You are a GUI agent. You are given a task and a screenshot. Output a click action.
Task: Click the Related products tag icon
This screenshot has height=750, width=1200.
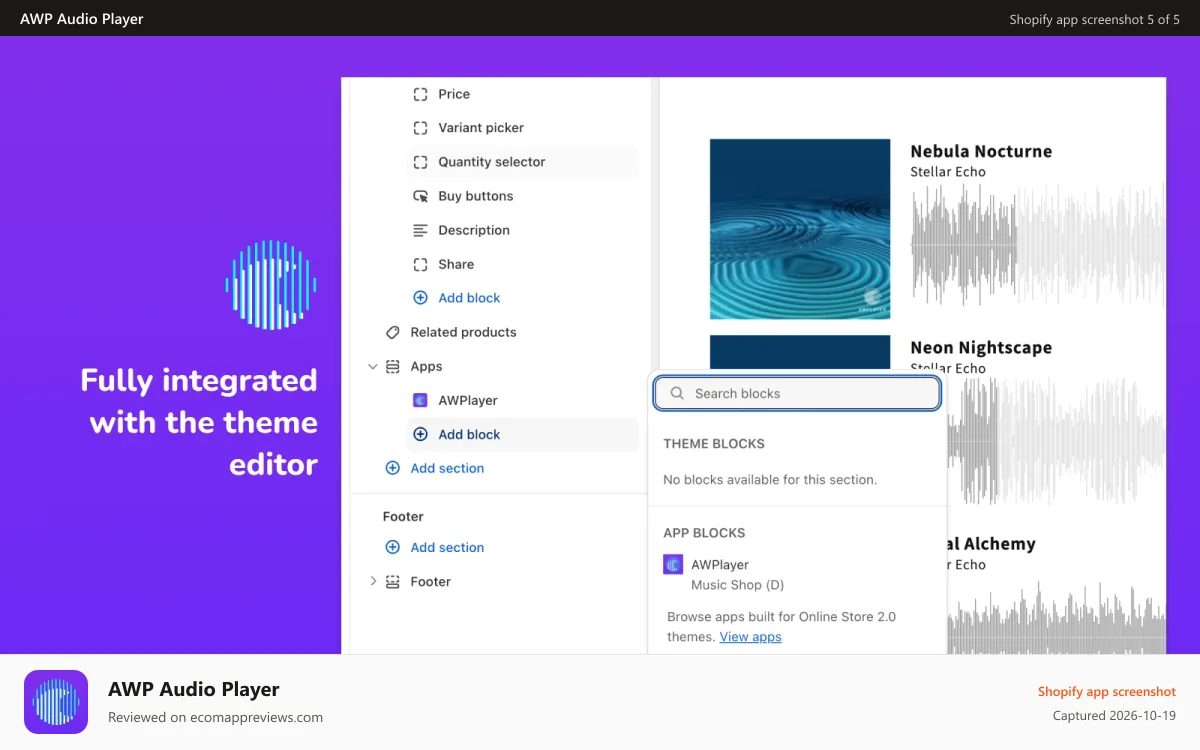[x=392, y=332]
